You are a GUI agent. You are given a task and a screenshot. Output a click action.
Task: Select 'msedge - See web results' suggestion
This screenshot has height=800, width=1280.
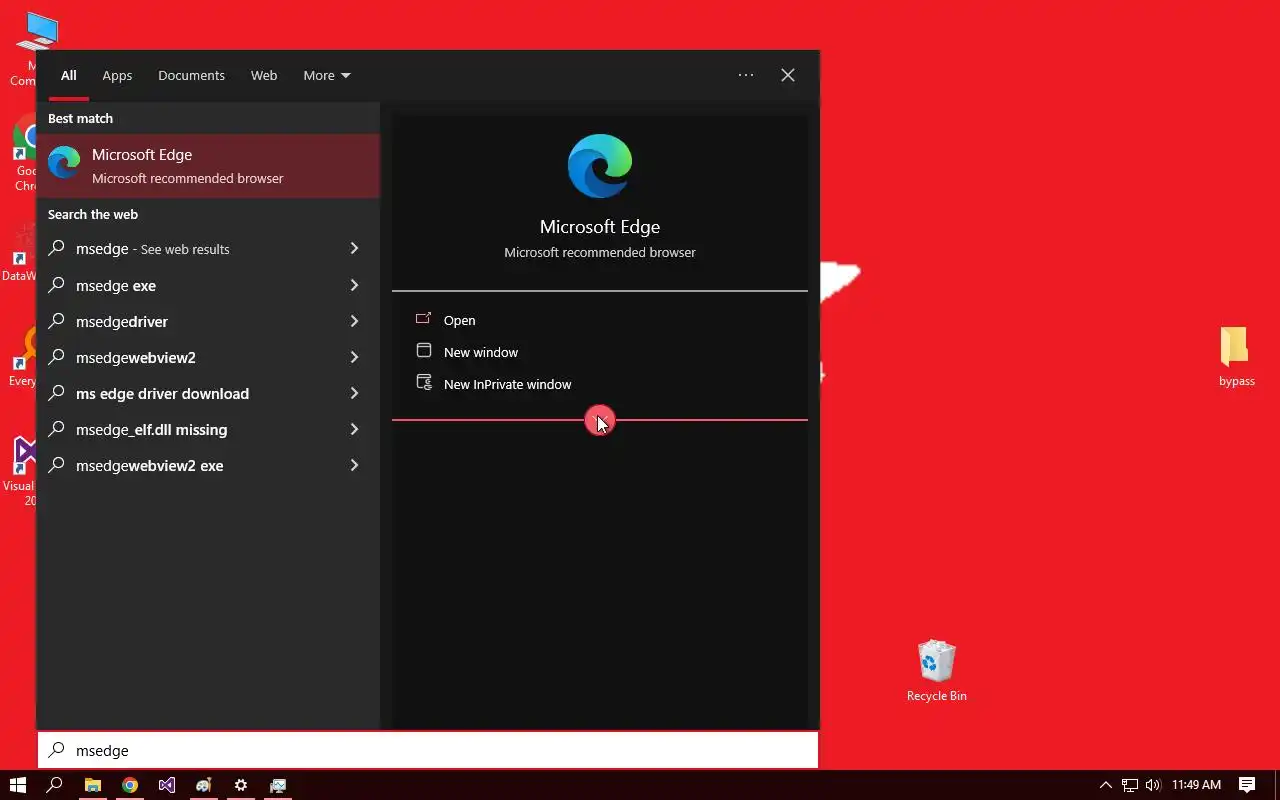click(208, 249)
